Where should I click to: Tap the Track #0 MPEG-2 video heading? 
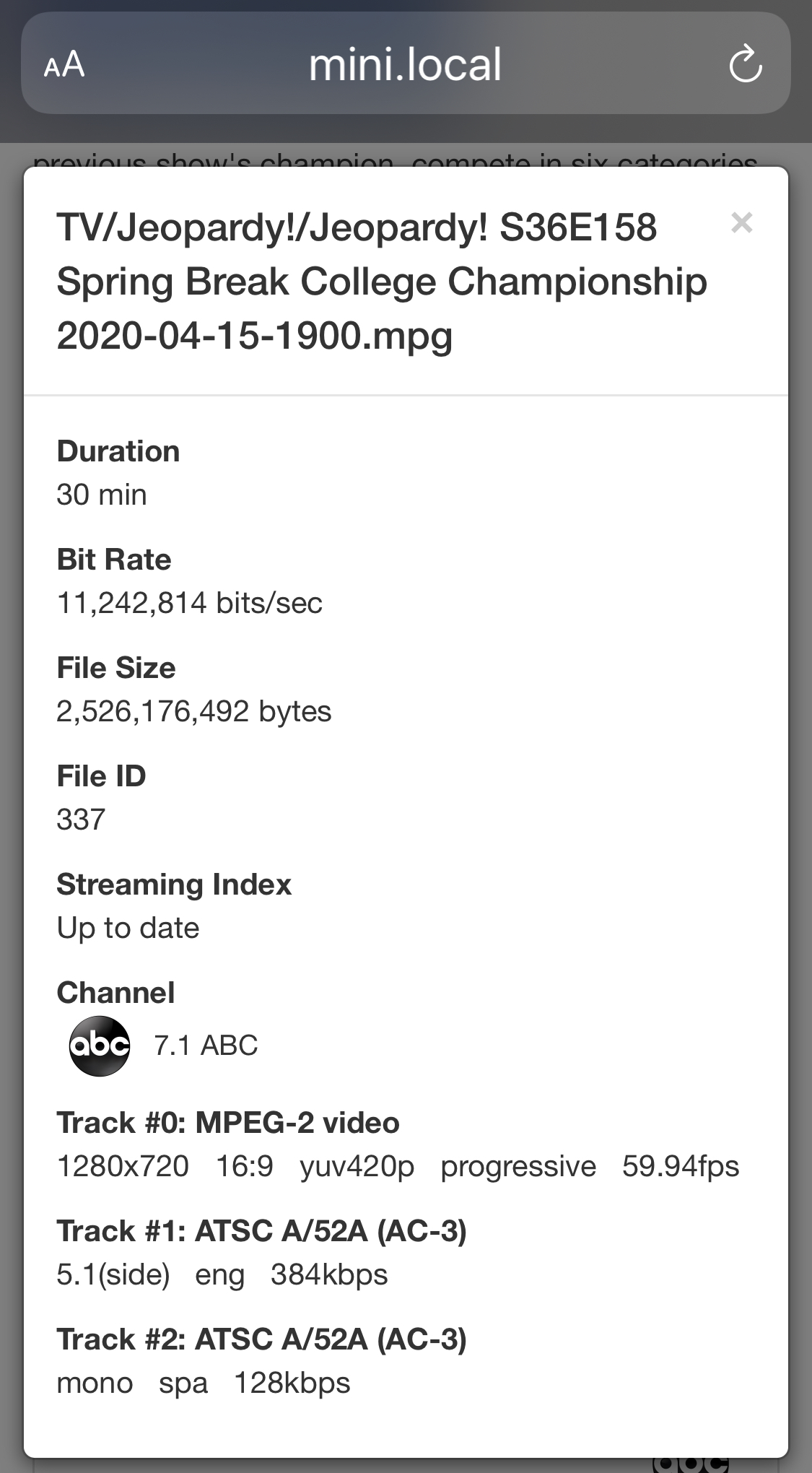point(228,1123)
